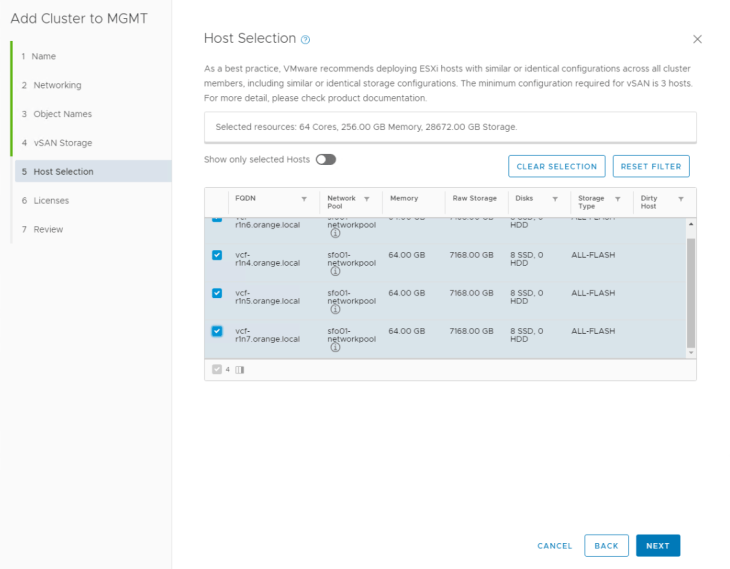The width and height of the screenshot is (730, 569).
Task: Click info icon for vcf-r1n4 network pool
Action: [335, 271]
